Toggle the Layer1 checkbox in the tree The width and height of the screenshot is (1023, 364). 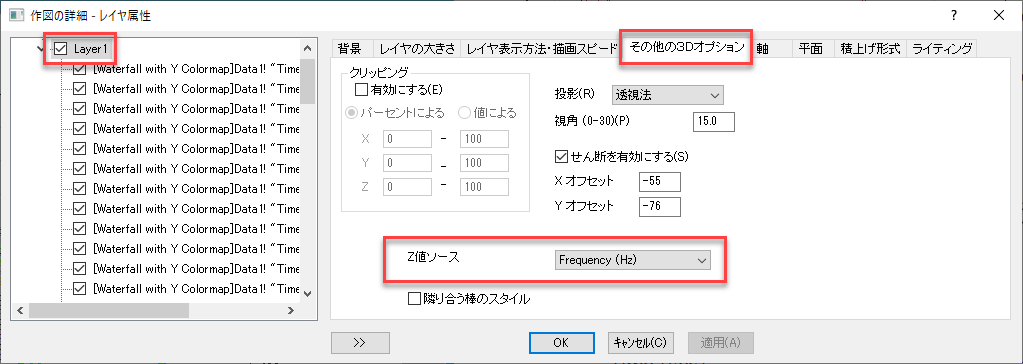pyautogui.click(x=61, y=48)
